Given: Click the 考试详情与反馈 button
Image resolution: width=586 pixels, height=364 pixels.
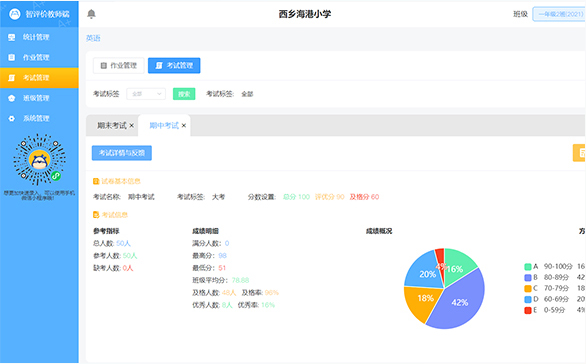Looking at the screenshot, I should click(122, 153).
